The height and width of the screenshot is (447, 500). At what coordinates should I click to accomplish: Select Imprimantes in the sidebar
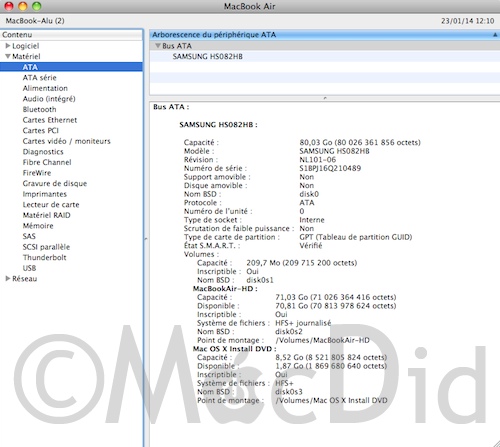tap(45, 194)
